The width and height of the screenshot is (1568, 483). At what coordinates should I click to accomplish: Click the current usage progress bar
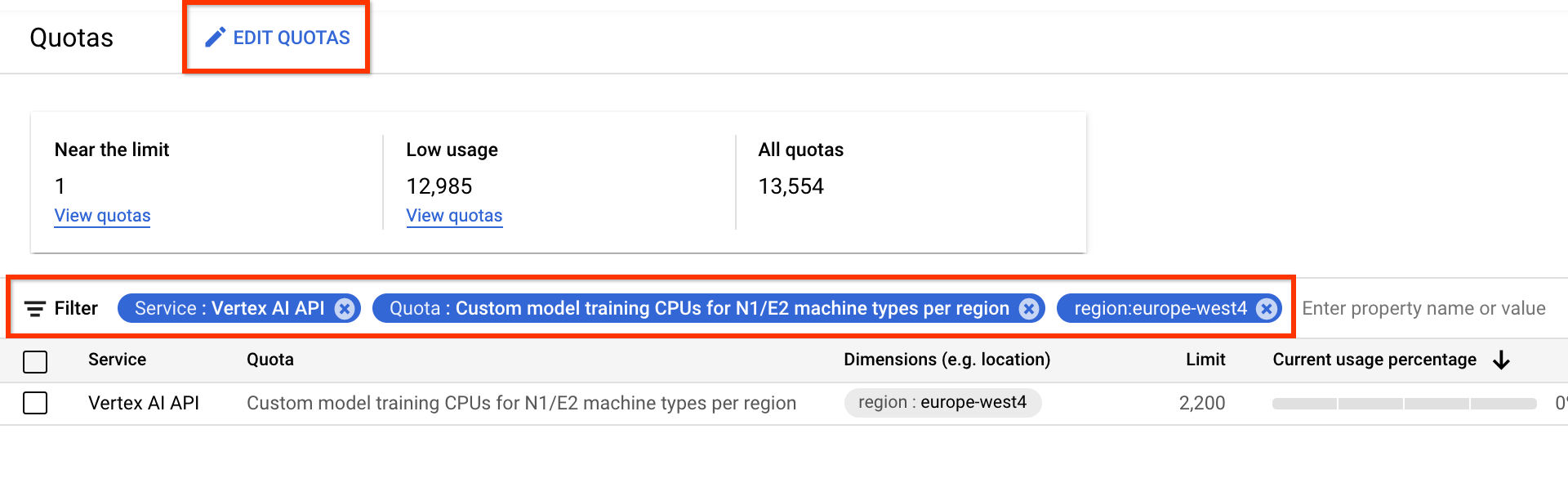coord(1404,404)
